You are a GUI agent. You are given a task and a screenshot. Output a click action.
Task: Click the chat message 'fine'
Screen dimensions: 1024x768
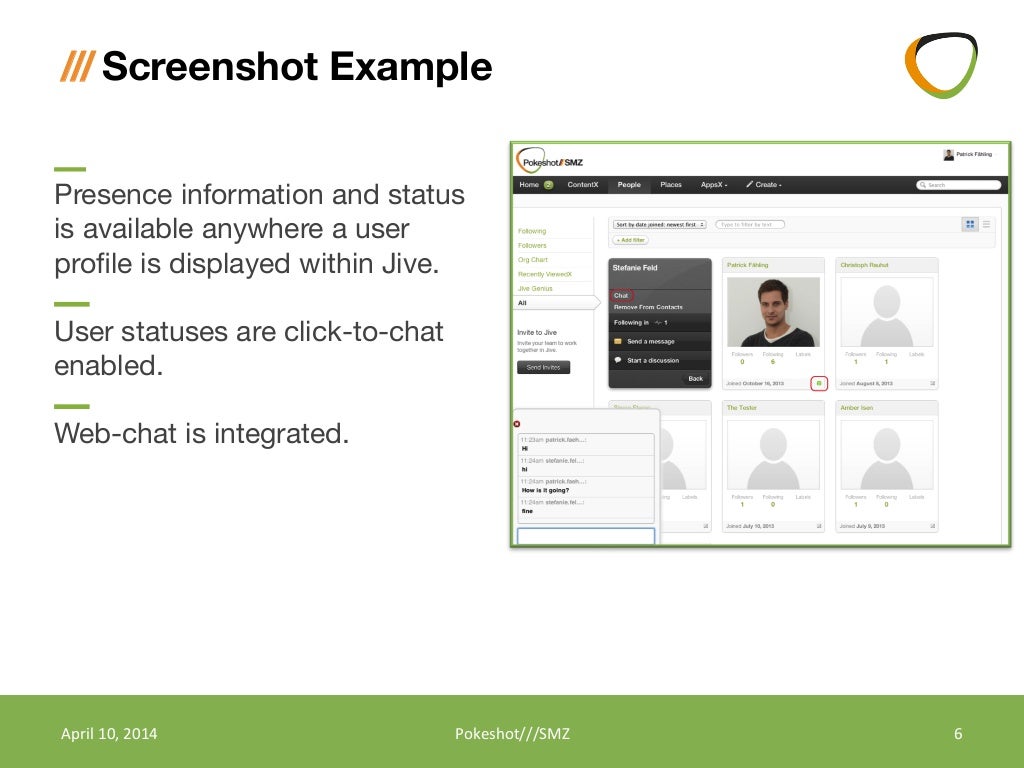(527, 511)
